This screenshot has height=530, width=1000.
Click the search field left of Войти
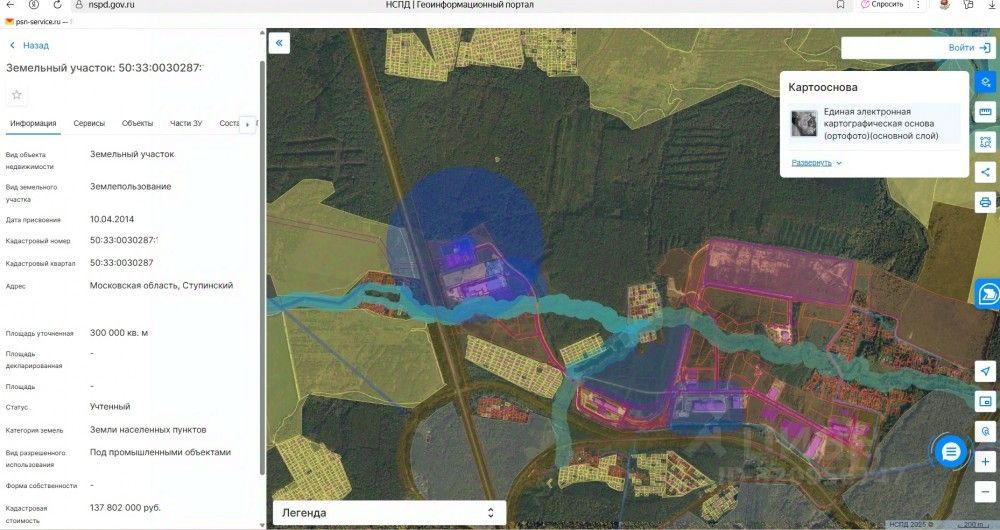893,48
